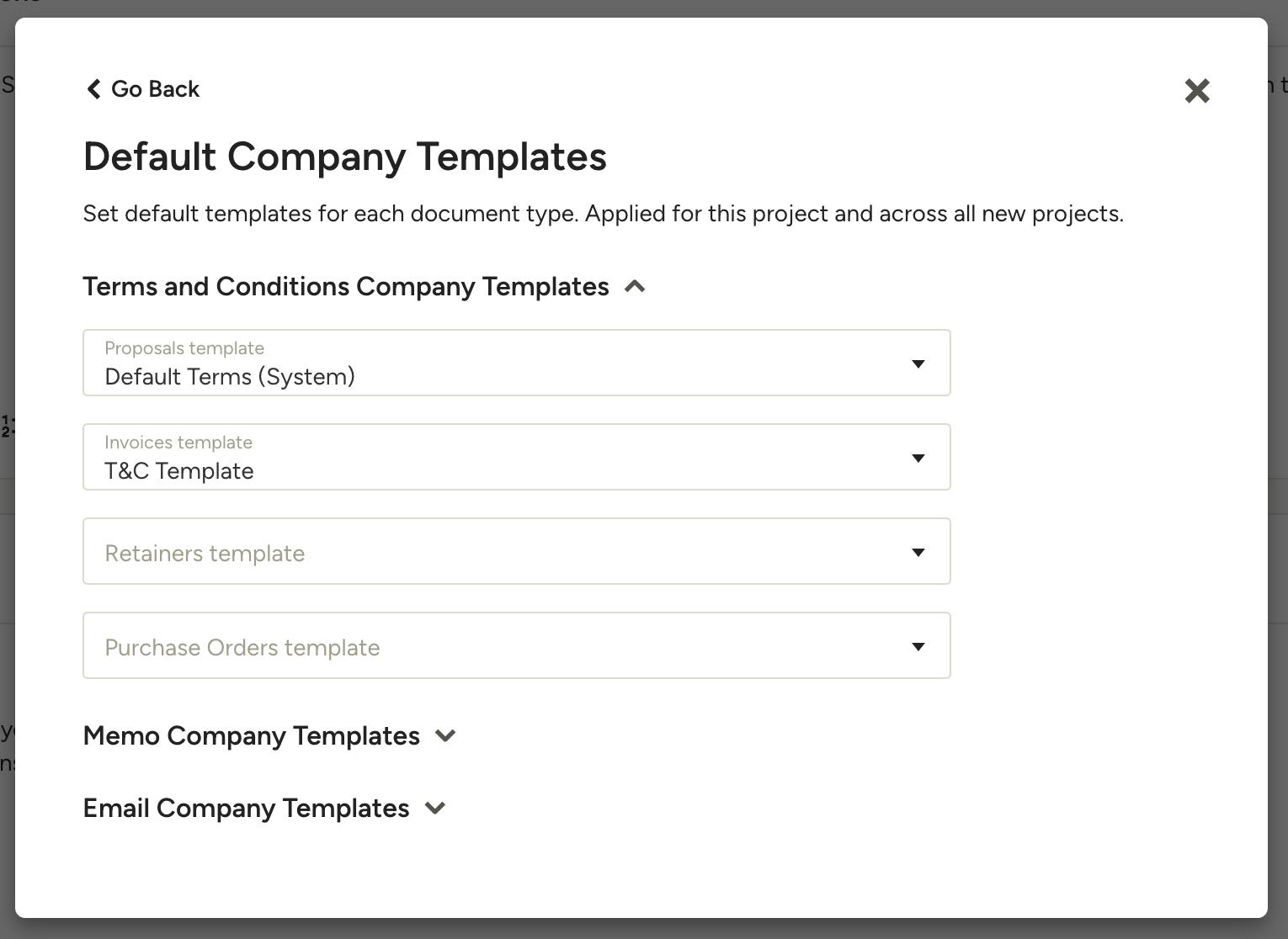Click the Go Back left chevron icon
Screen dimensions: 1288x939
tap(93, 89)
